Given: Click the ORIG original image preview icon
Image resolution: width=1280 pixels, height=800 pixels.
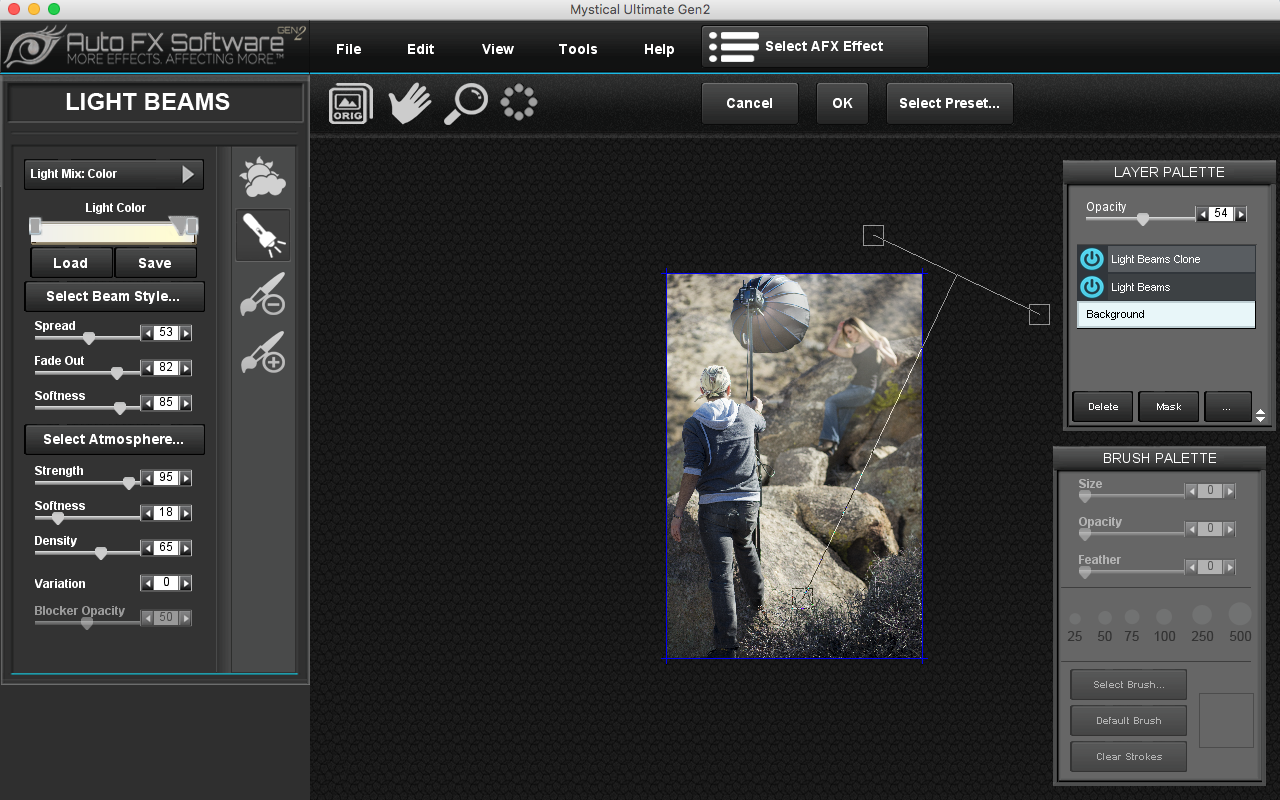Looking at the screenshot, I should click(350, 103).
